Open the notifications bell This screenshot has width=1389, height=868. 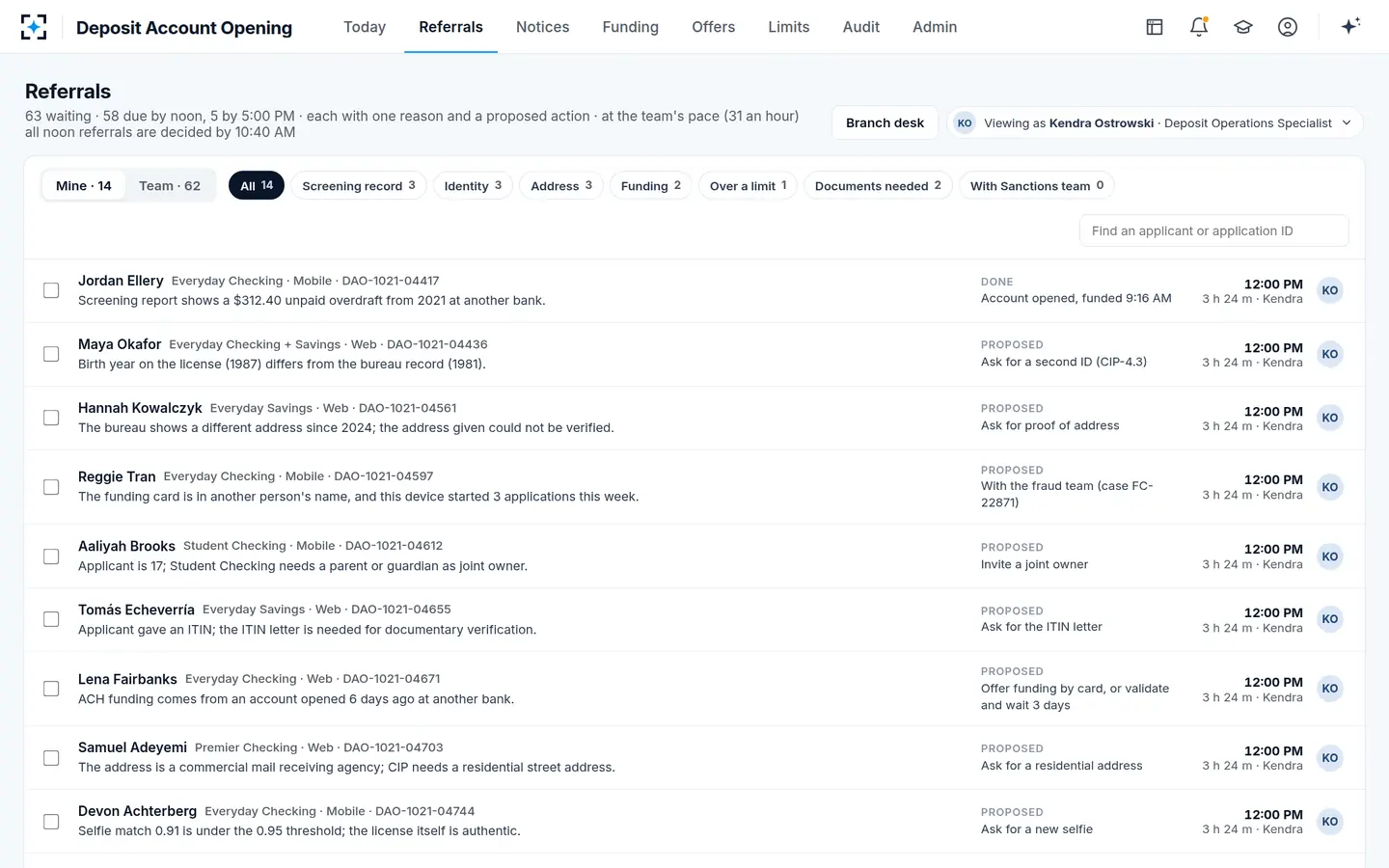(1199, 27)
